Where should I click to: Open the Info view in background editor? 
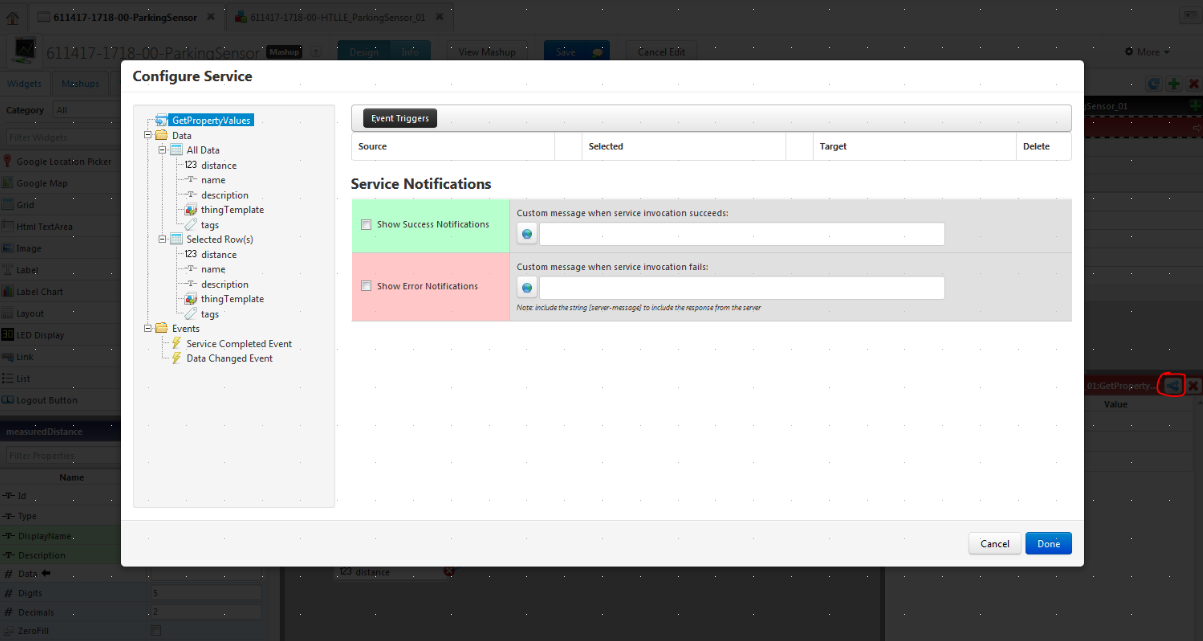point(410,52)
